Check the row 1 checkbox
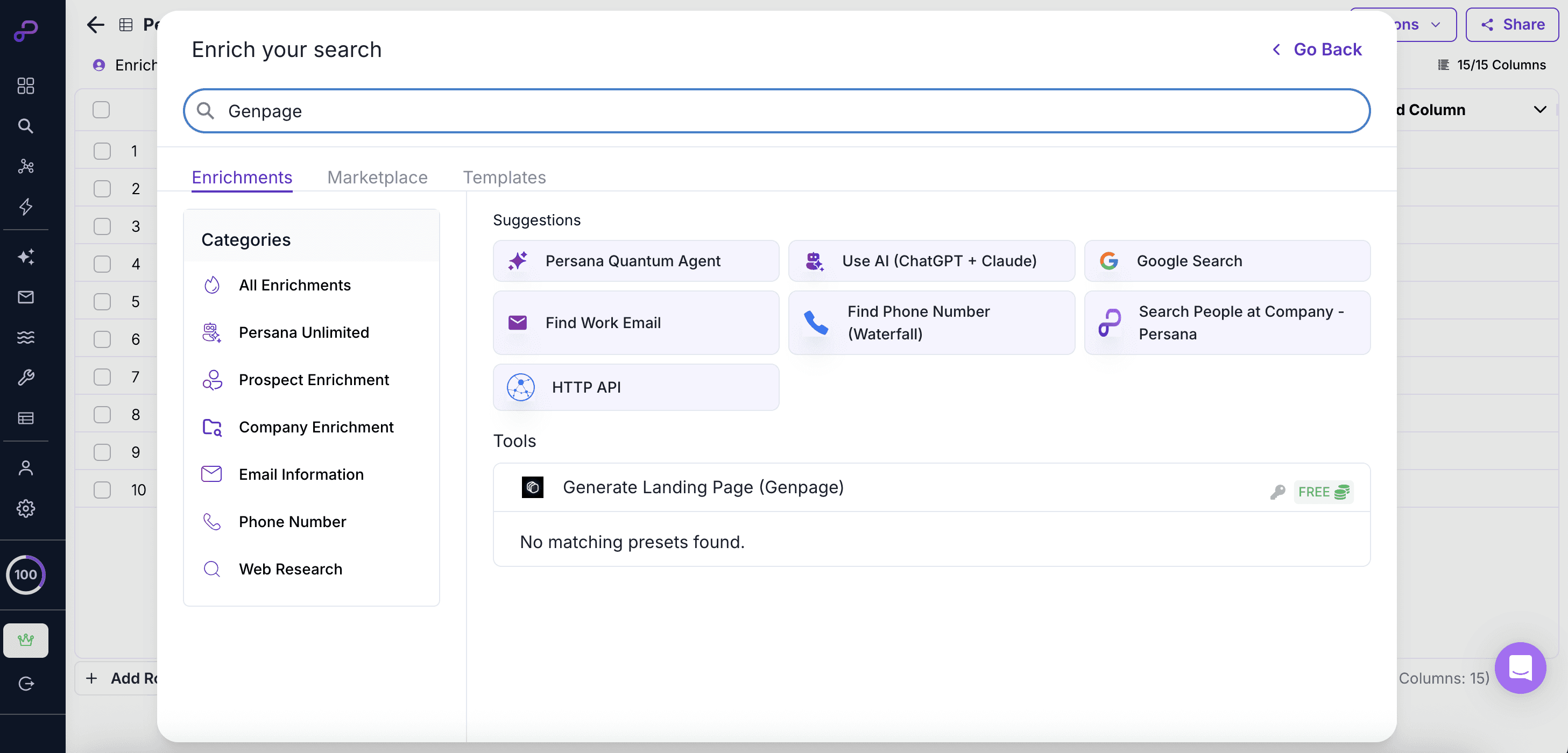This screenshot has width=1568, height=753. point(102,151)
